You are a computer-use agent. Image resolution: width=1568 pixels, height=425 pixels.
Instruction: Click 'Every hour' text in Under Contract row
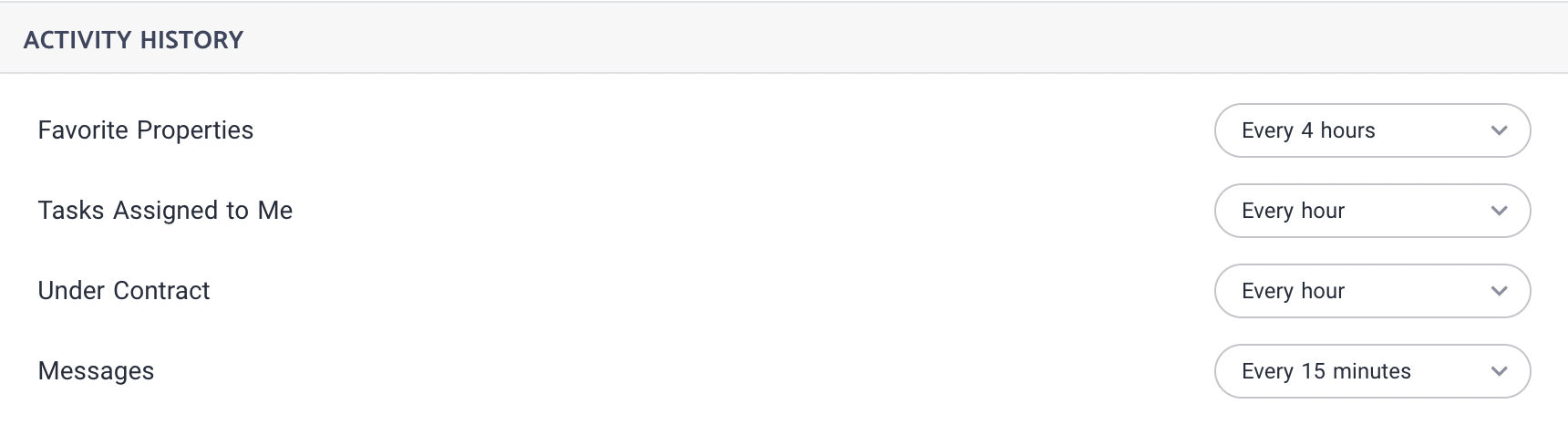(x=1293, y=292)
